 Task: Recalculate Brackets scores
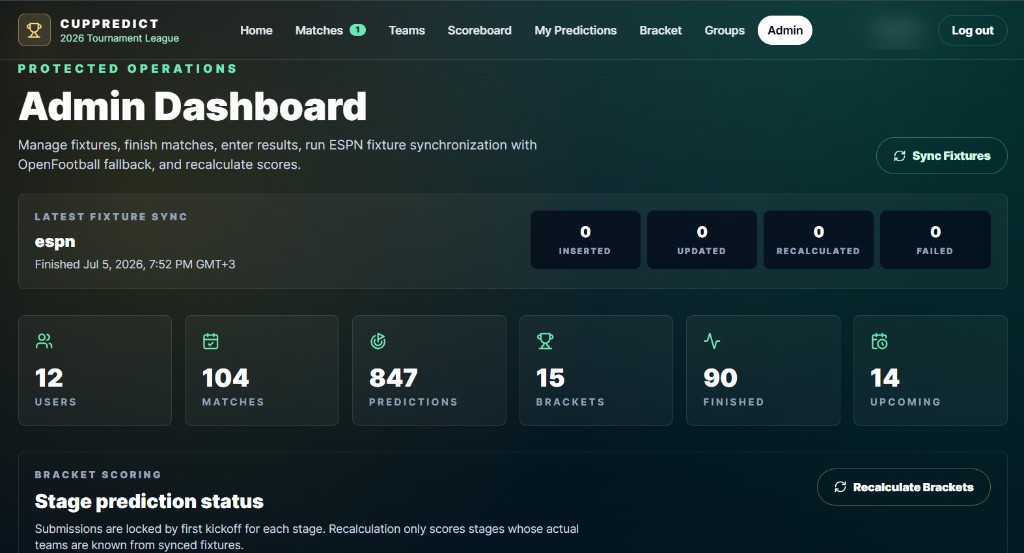[x=904, y=487]
